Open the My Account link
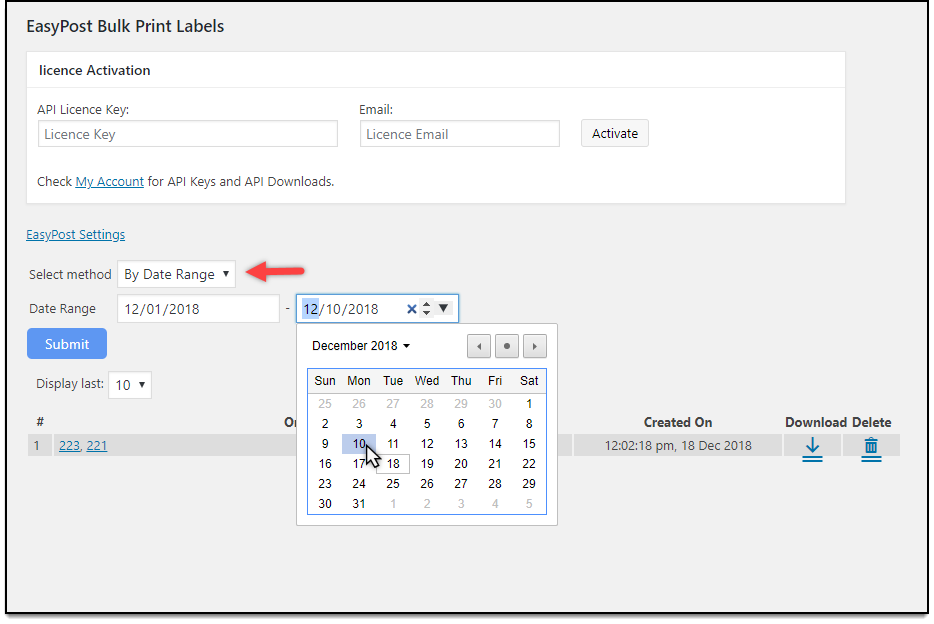 [110, 182]
